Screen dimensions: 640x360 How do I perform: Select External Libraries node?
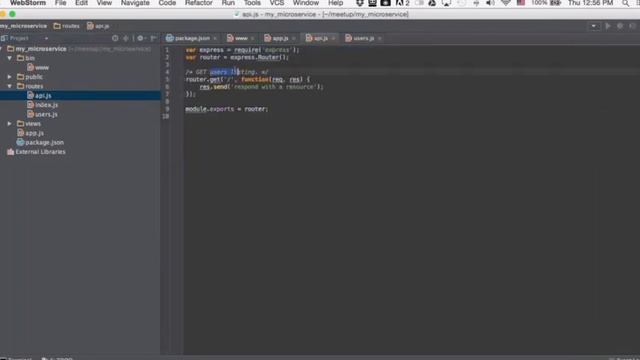[36, 152]
